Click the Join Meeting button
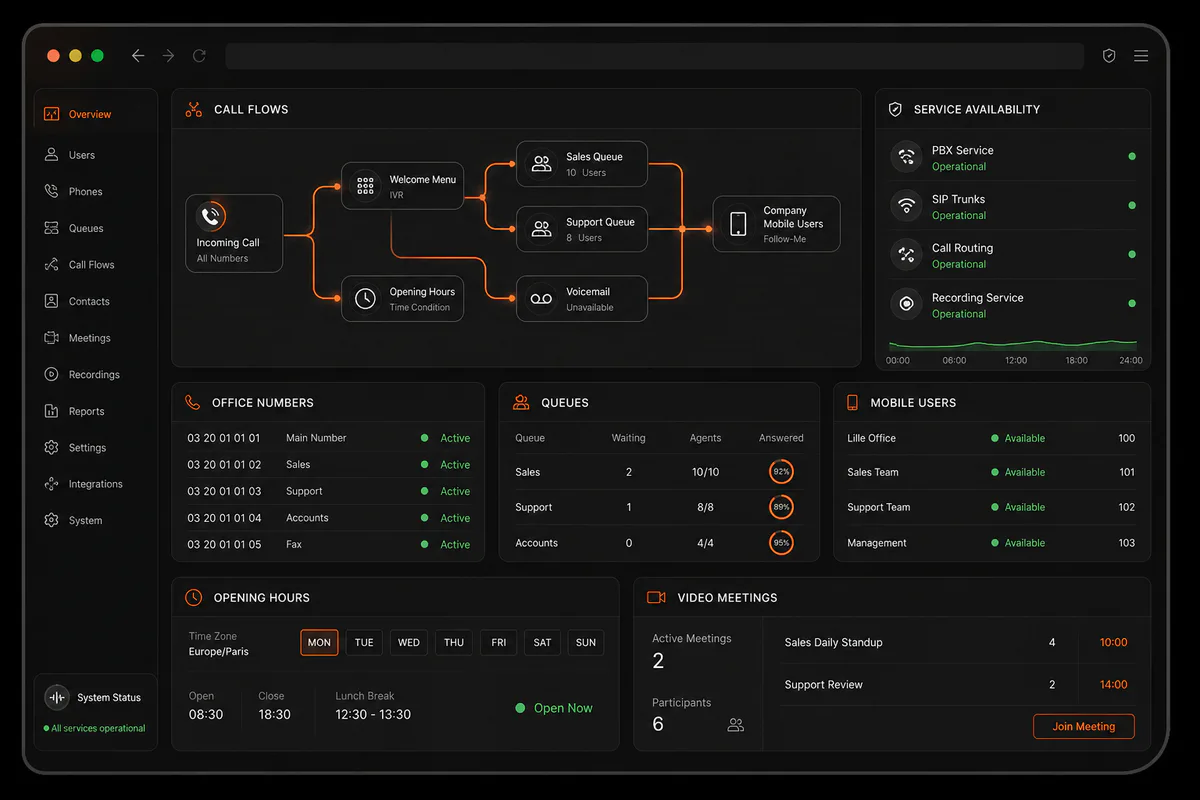Viewport: 1200px width, 800px height. (x=1083, y=726)
